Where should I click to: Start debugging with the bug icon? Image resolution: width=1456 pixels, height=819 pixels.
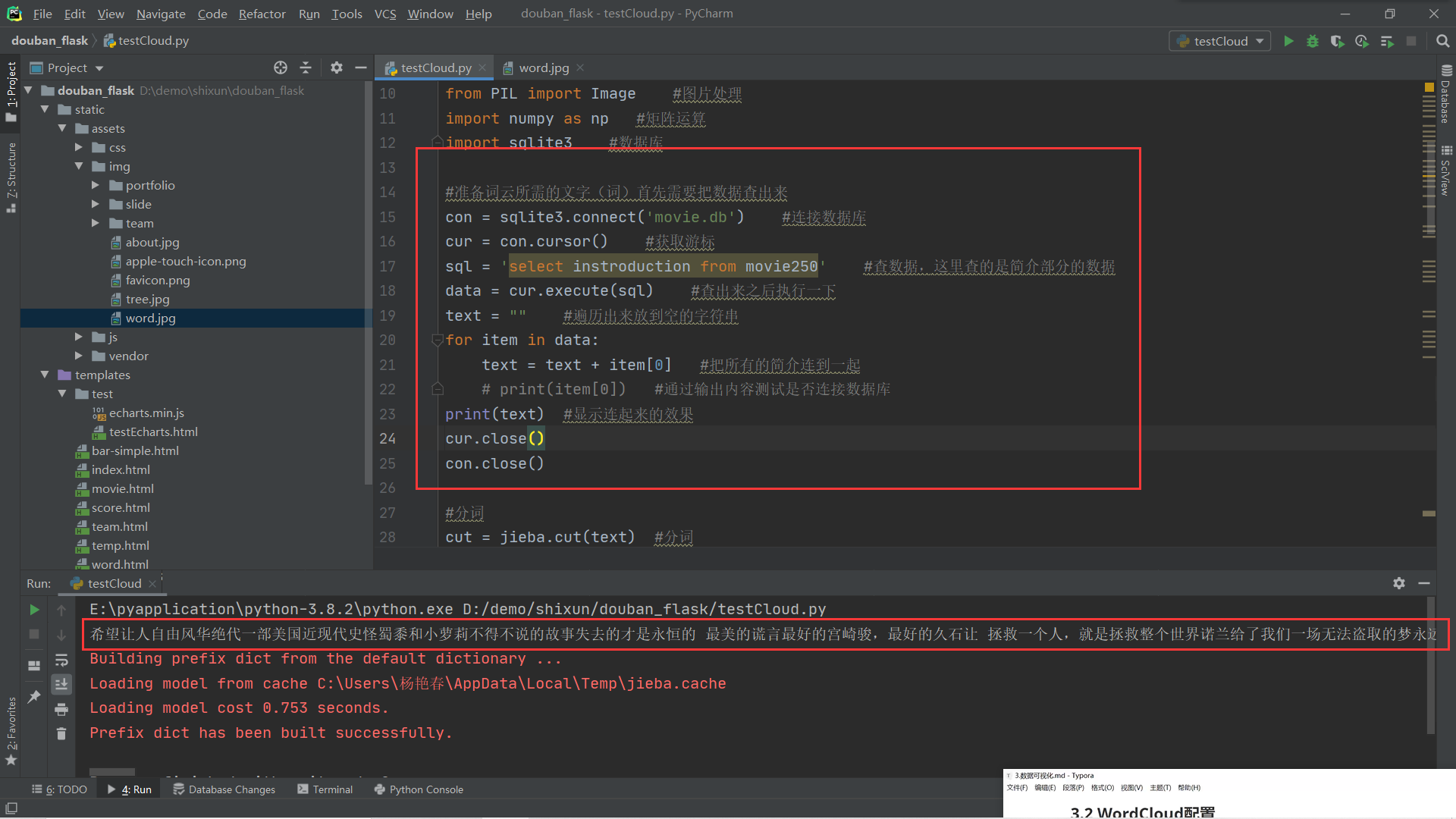tap(1313, 41)
